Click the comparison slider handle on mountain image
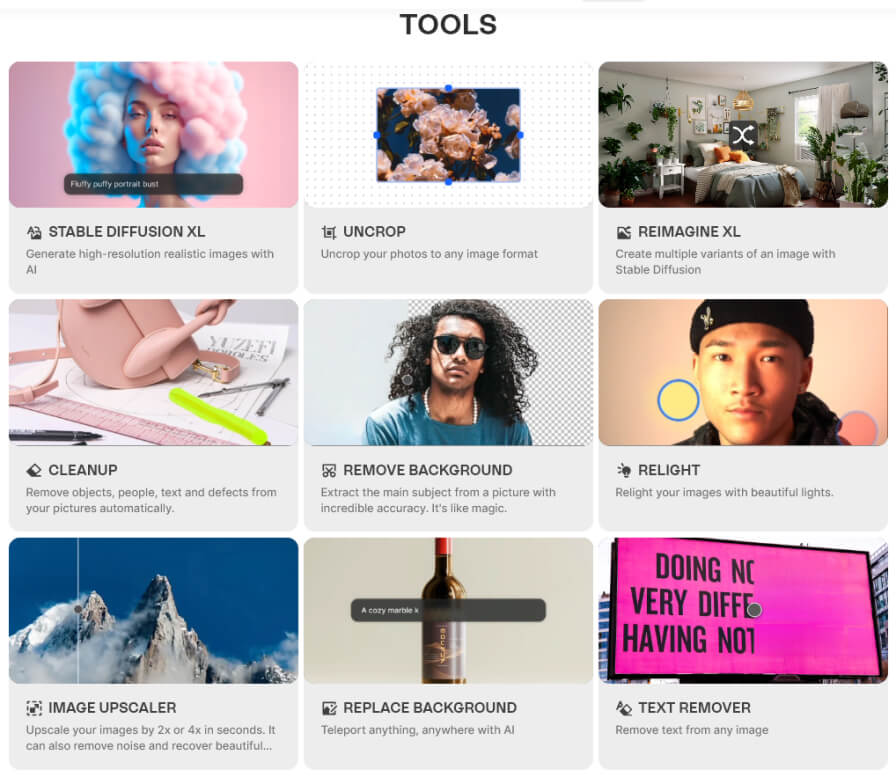Viewport: 896px width, 777px height. tap(78, 609)
